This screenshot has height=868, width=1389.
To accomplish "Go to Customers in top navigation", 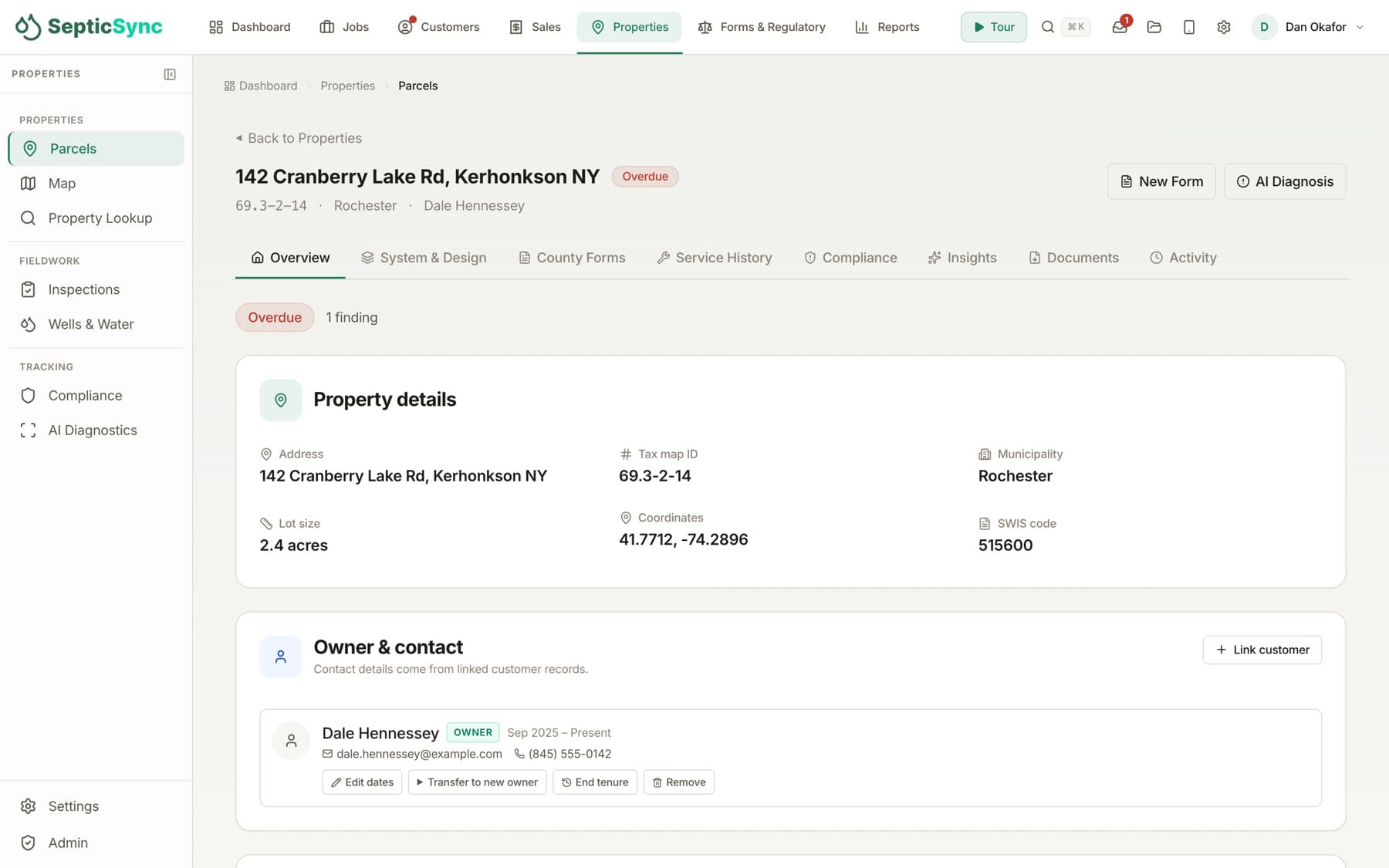I will pos(438,27).
